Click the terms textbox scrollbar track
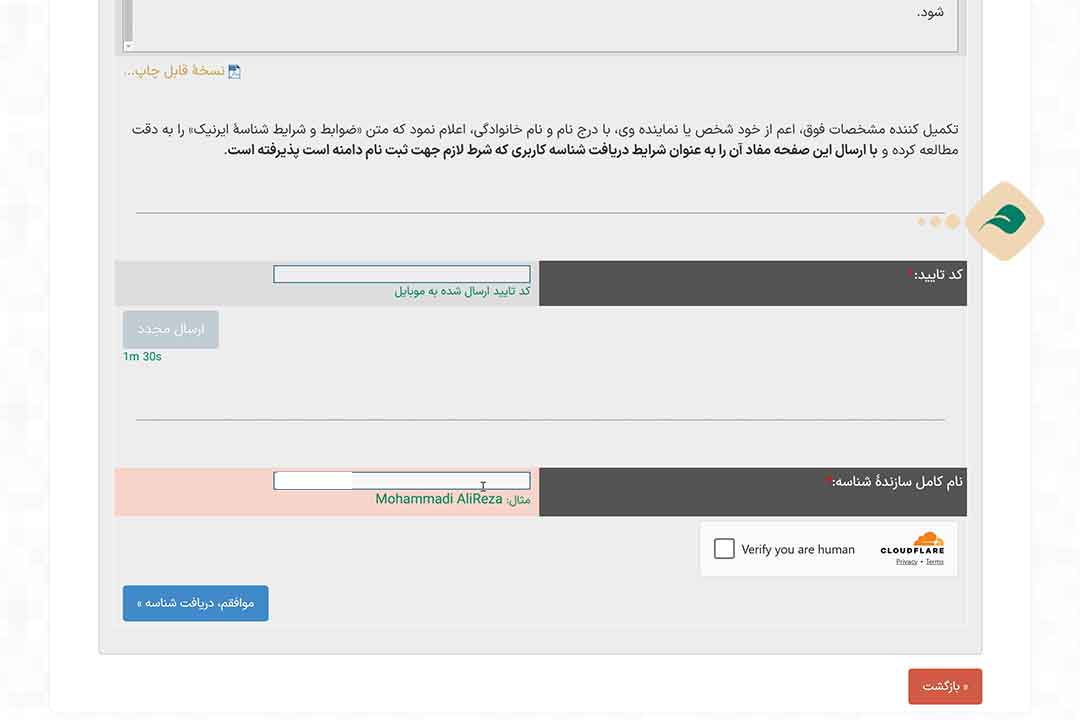The width and height of the screenshot is (1080, 720). tap(128, 21)
